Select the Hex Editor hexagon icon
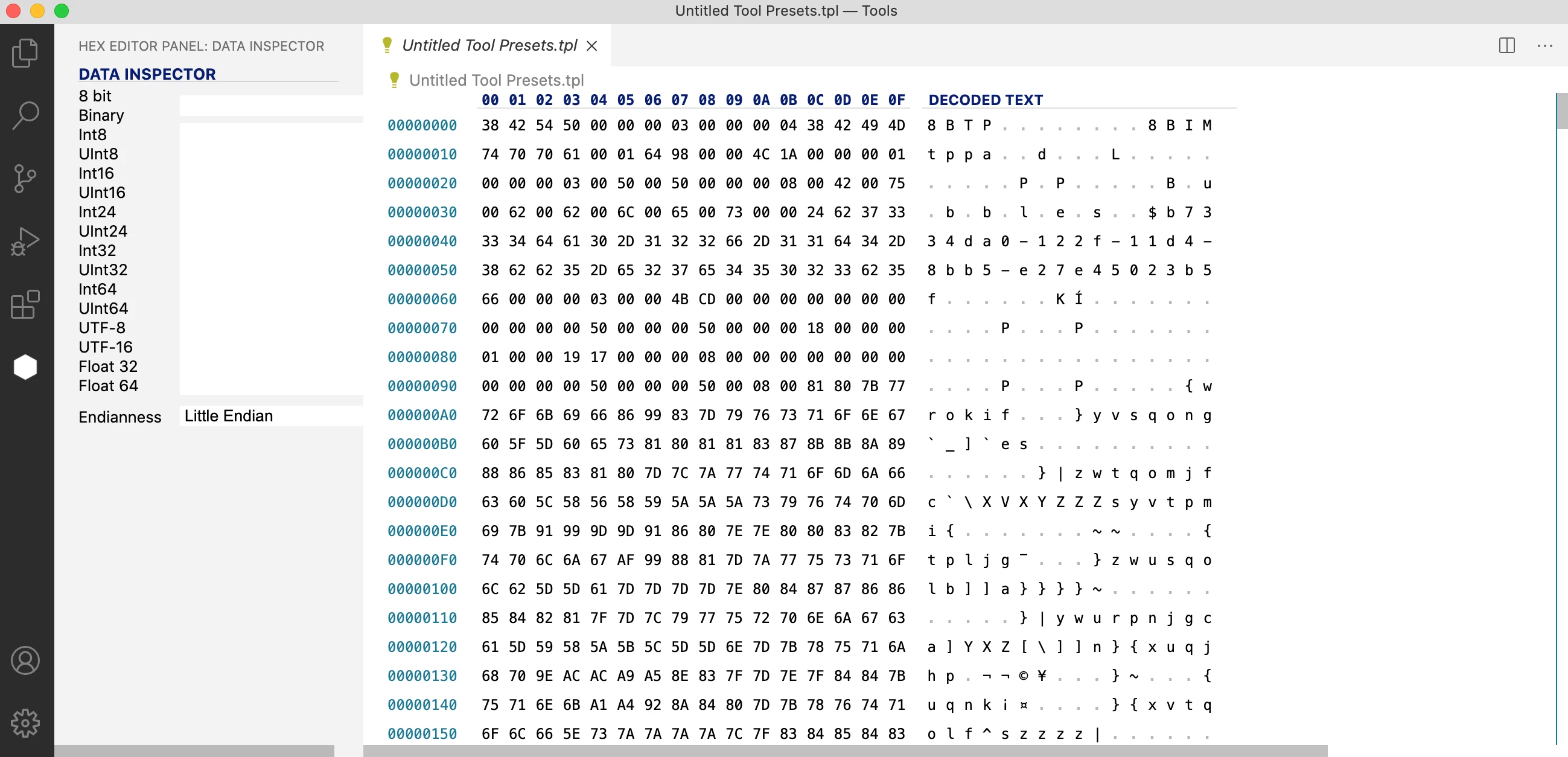This screenshot has height=757, width=1568. click(25, 367)
